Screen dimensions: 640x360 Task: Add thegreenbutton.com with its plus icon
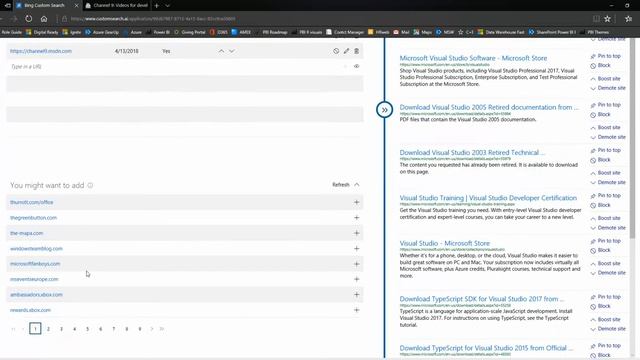pos(356,218)
